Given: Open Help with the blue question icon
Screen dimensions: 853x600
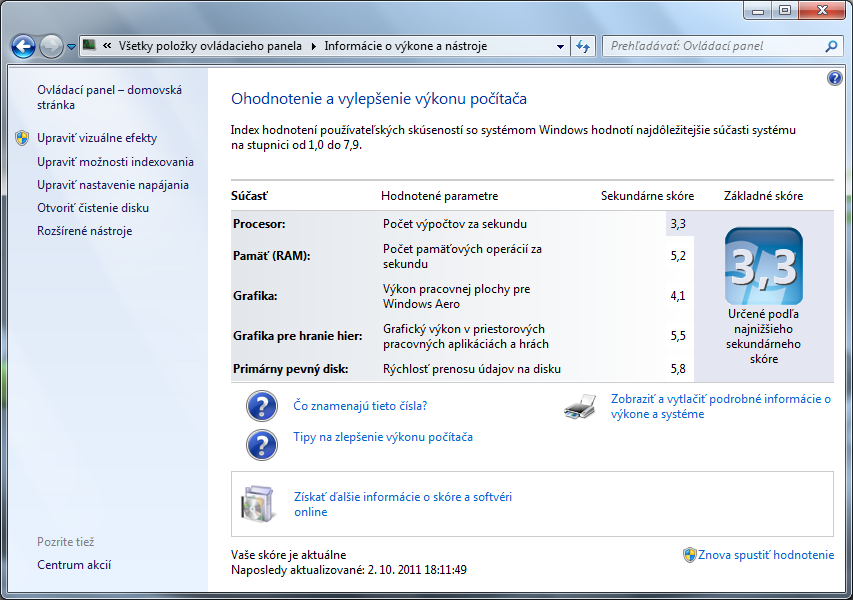Looking at the screenshot, I should 835,78.
